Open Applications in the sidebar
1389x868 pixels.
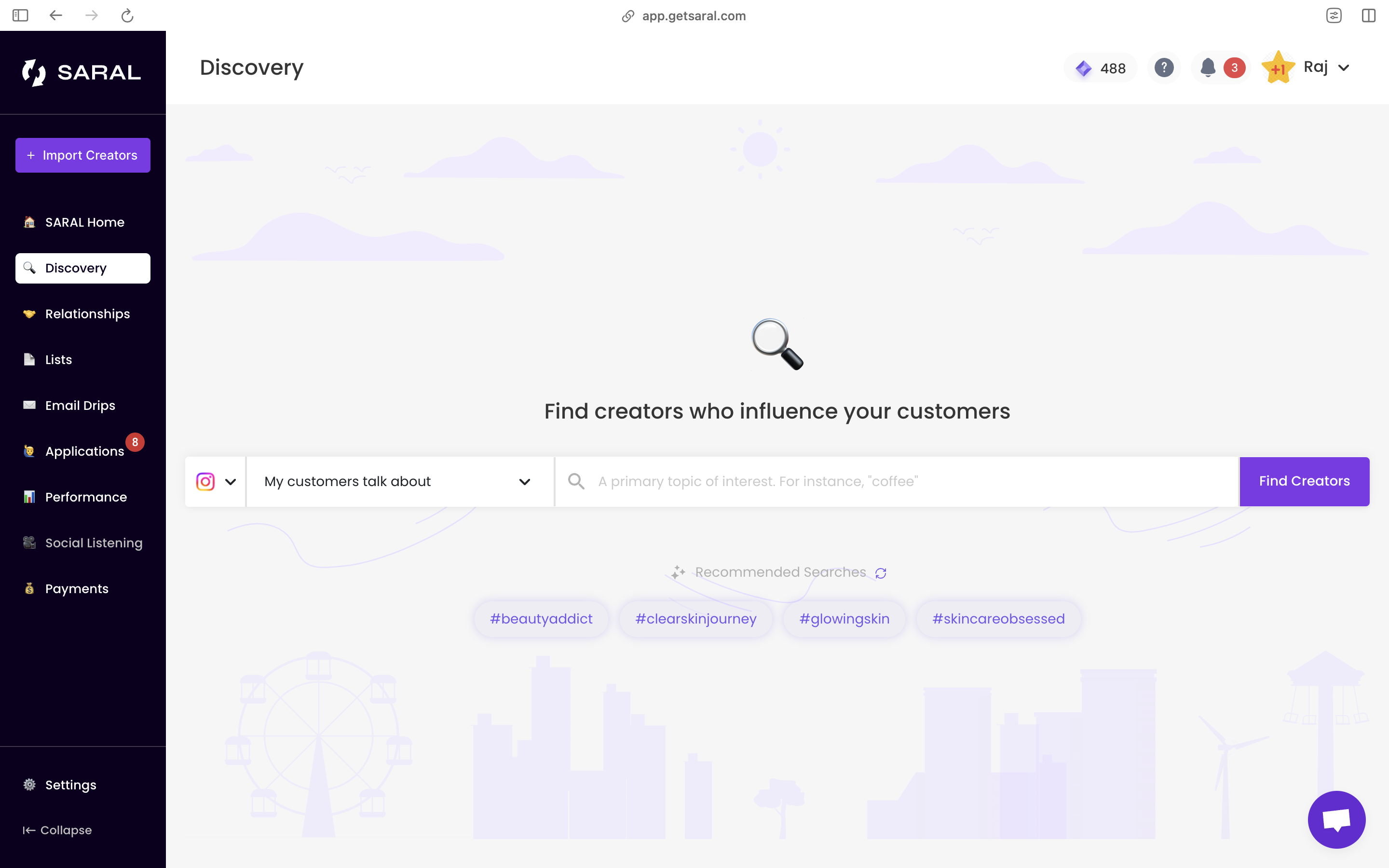[84, 451]
